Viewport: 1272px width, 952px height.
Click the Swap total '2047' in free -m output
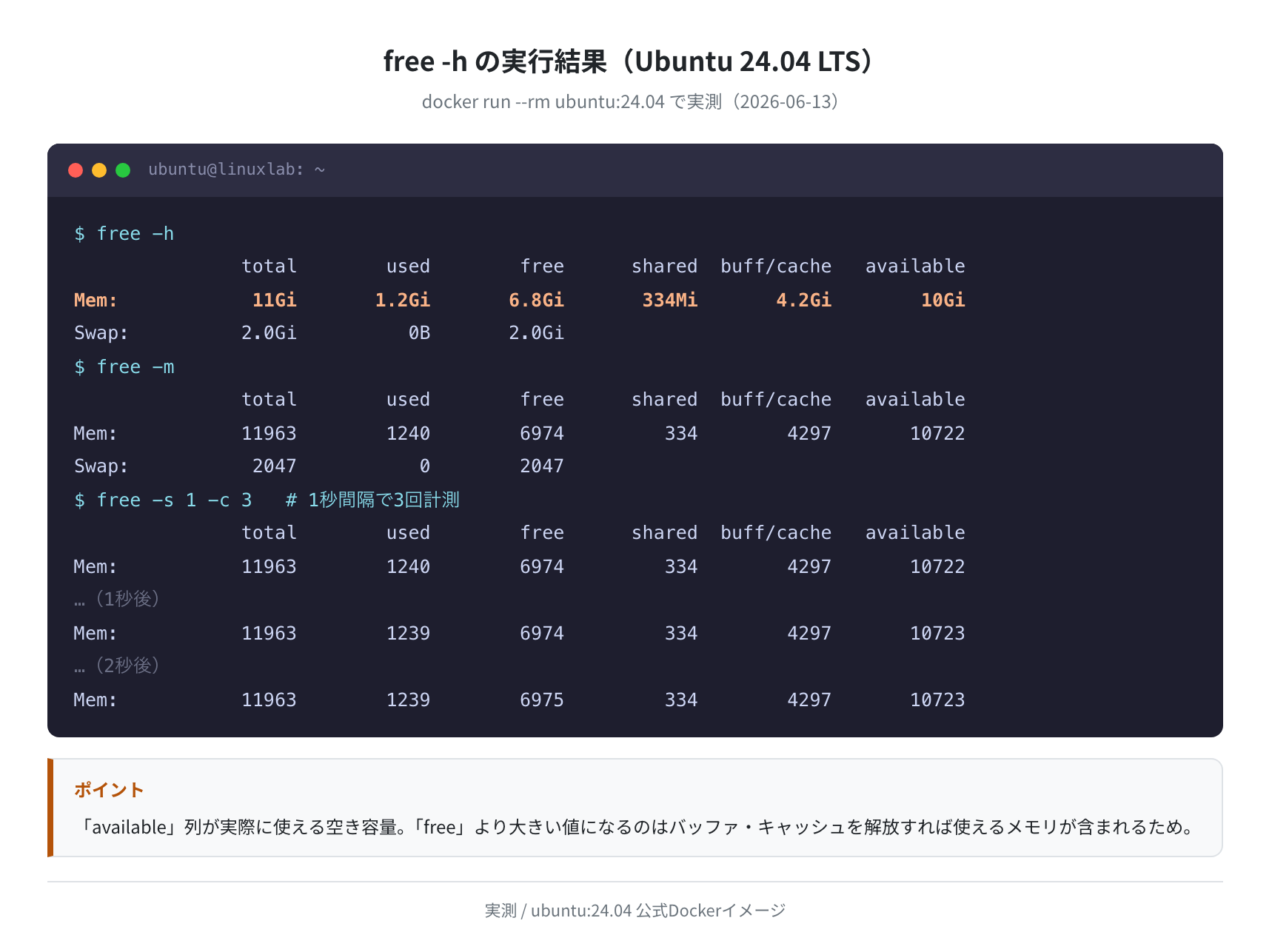click(x=275, y=466)
